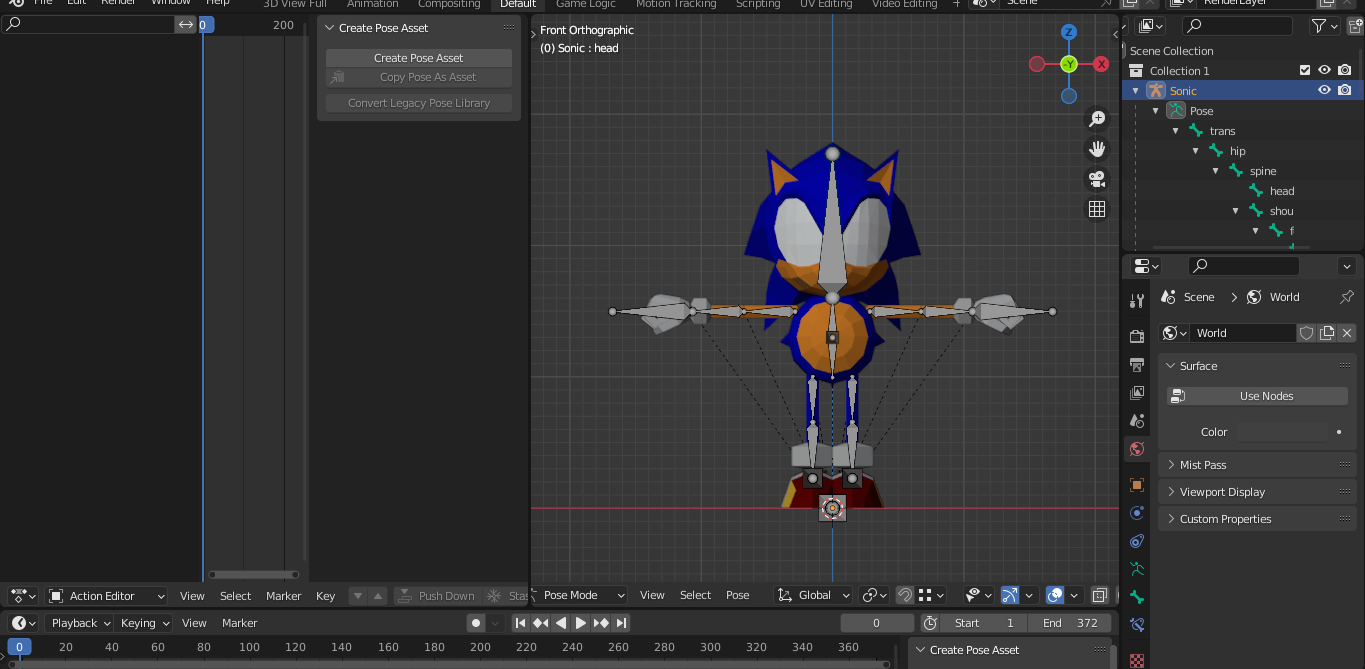
Task: Hide Collection 1 in viewport via eye icon
Action: point(1324,70)
